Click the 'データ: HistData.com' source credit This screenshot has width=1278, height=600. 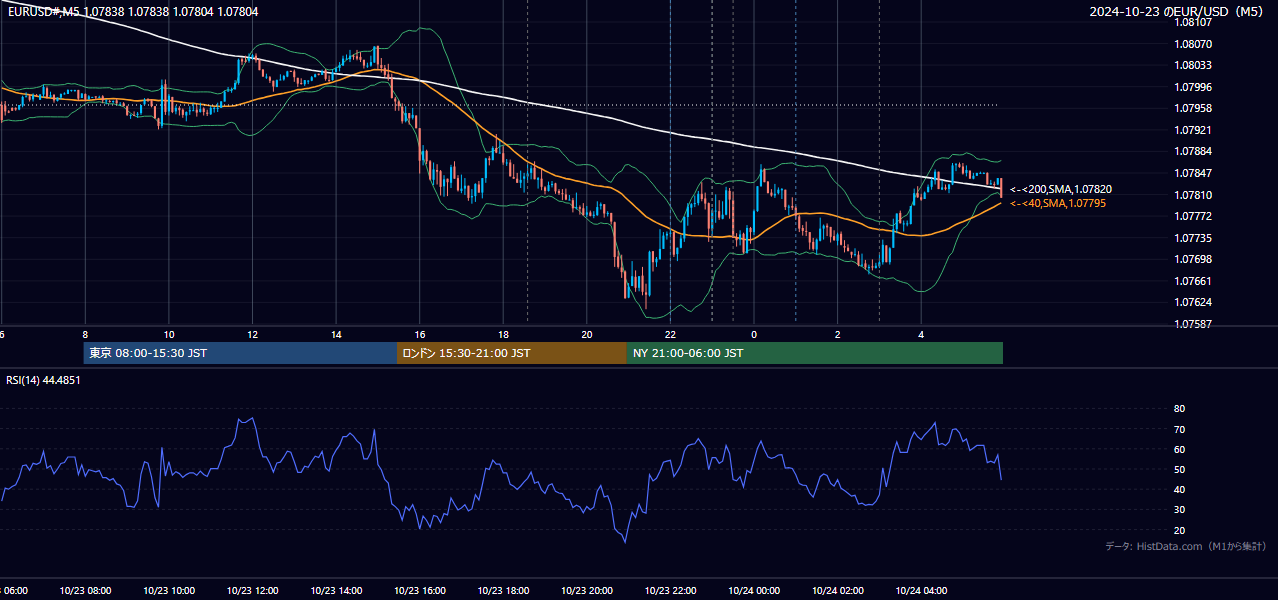click(x=1185, y=546)
